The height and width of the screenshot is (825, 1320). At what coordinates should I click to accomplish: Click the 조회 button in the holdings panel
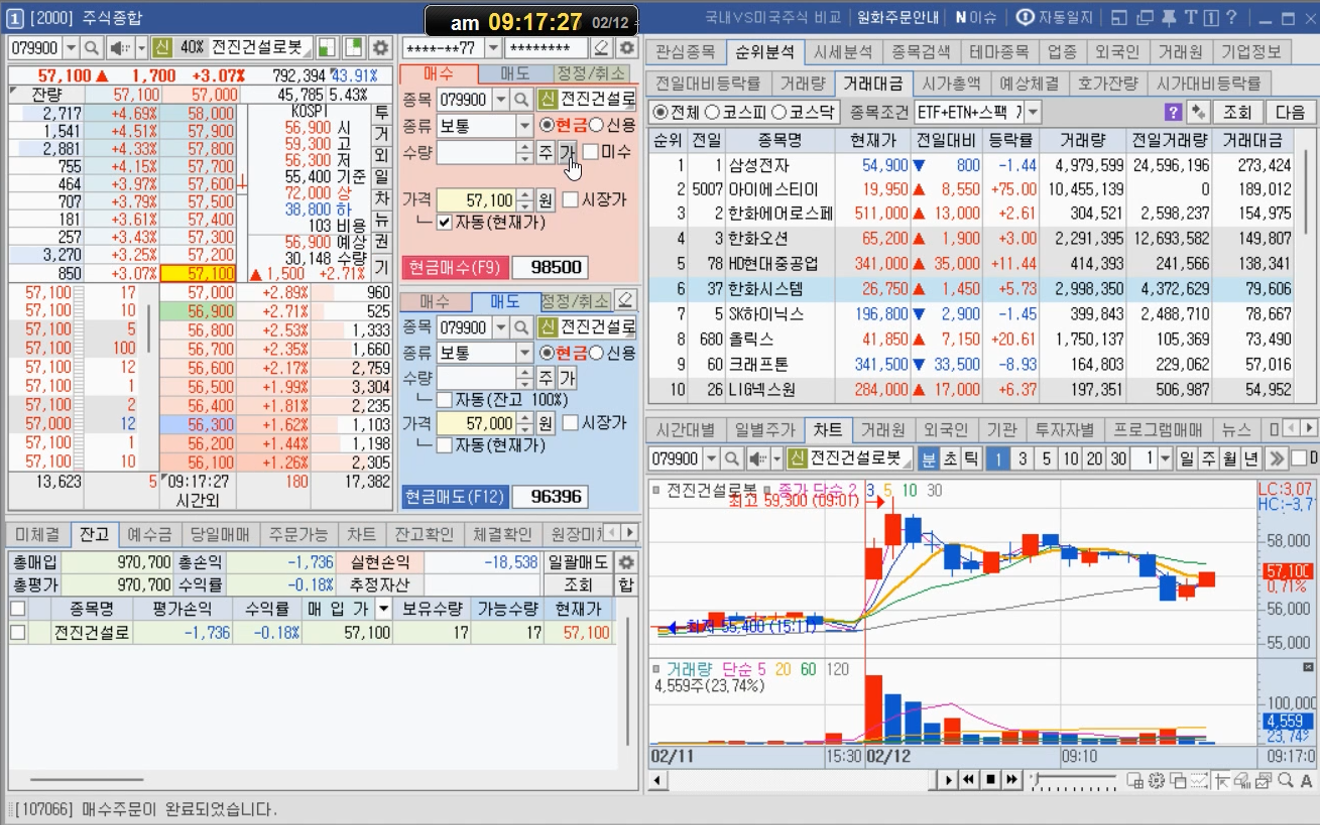point(578,585)
